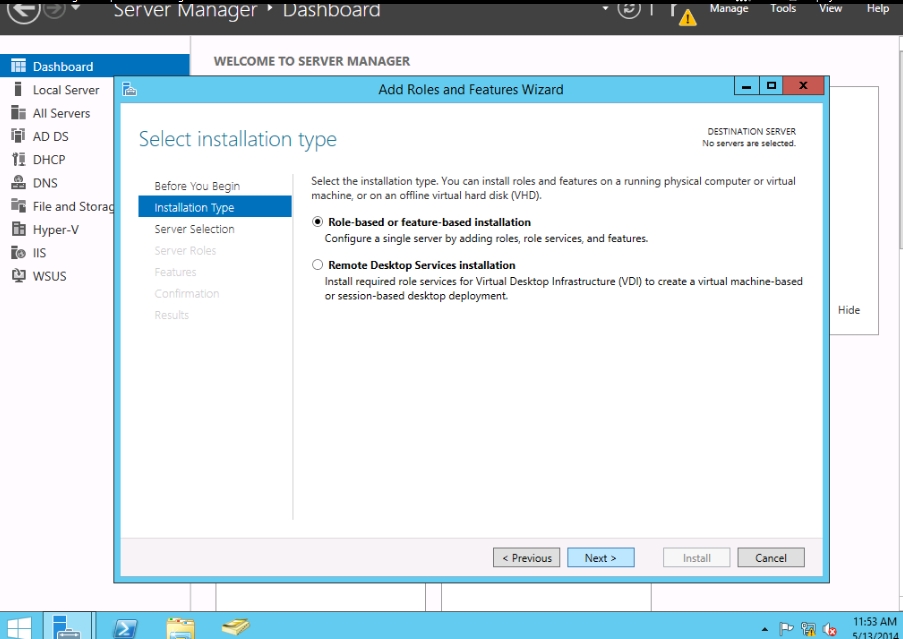Launch PowerShell from the taskbar
903x639 pixels.
[125, 627]
